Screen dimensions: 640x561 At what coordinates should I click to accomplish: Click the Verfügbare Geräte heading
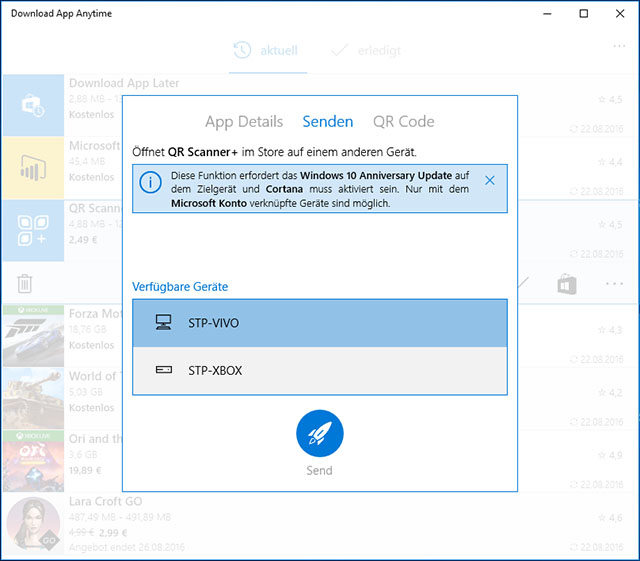click(180, 287)
